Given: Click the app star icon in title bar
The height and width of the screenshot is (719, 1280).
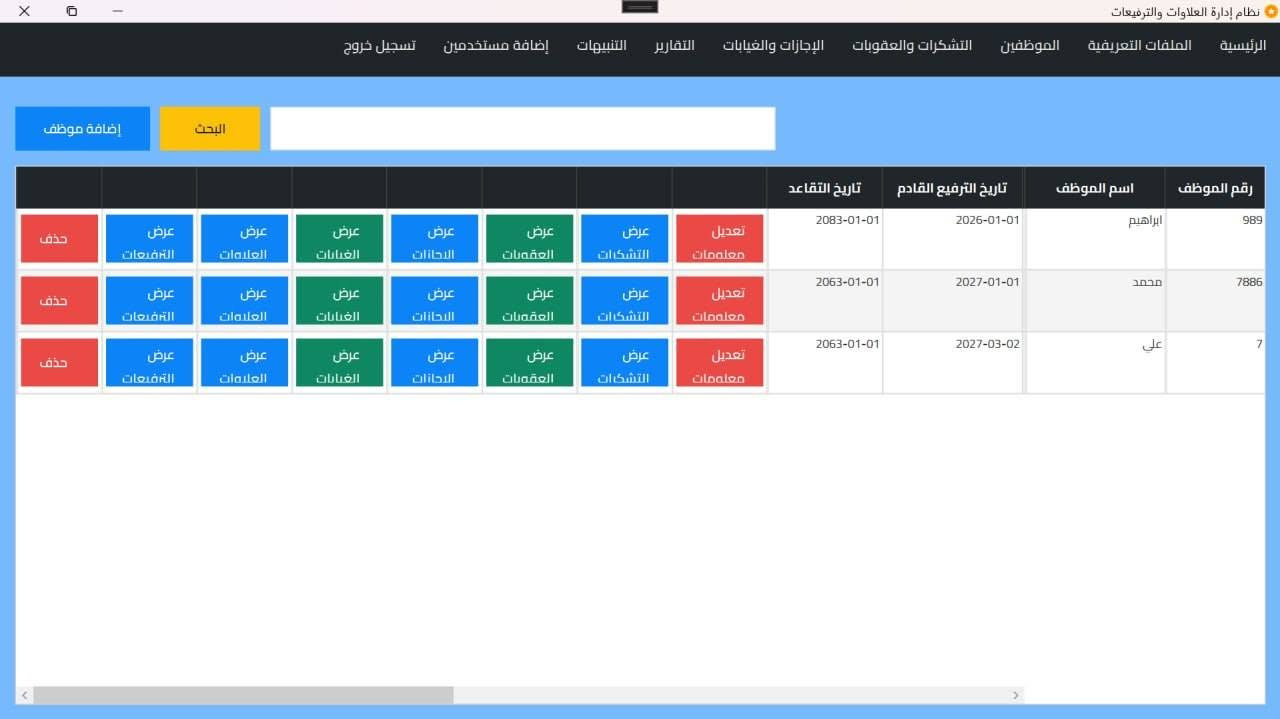Looking at the screenshot, I should [x=1271, y=11].
